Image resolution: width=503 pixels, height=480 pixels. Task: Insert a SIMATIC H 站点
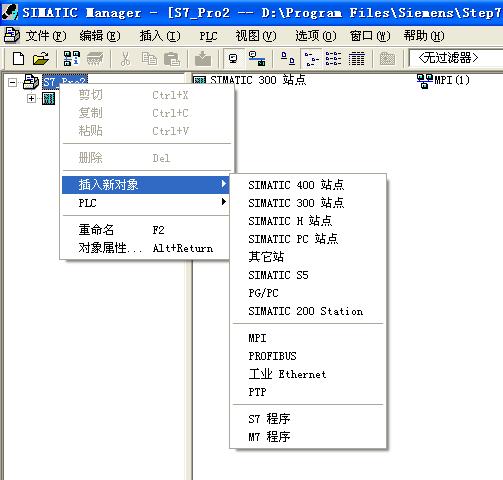point(308,221)
